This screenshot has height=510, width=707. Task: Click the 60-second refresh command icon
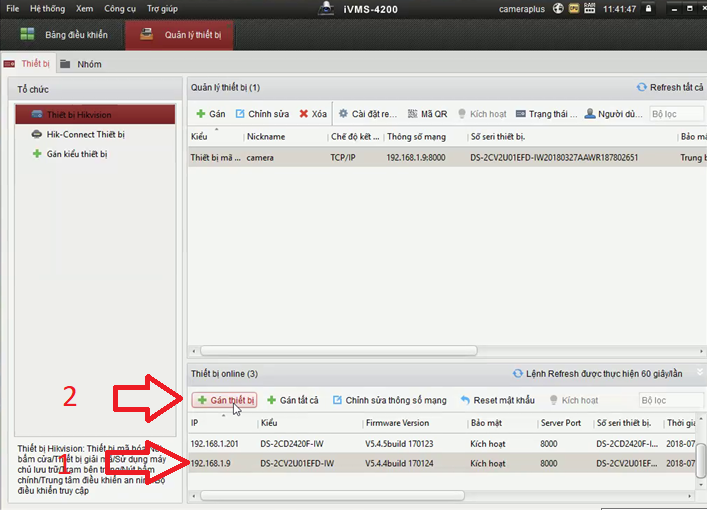click(518, 373)
